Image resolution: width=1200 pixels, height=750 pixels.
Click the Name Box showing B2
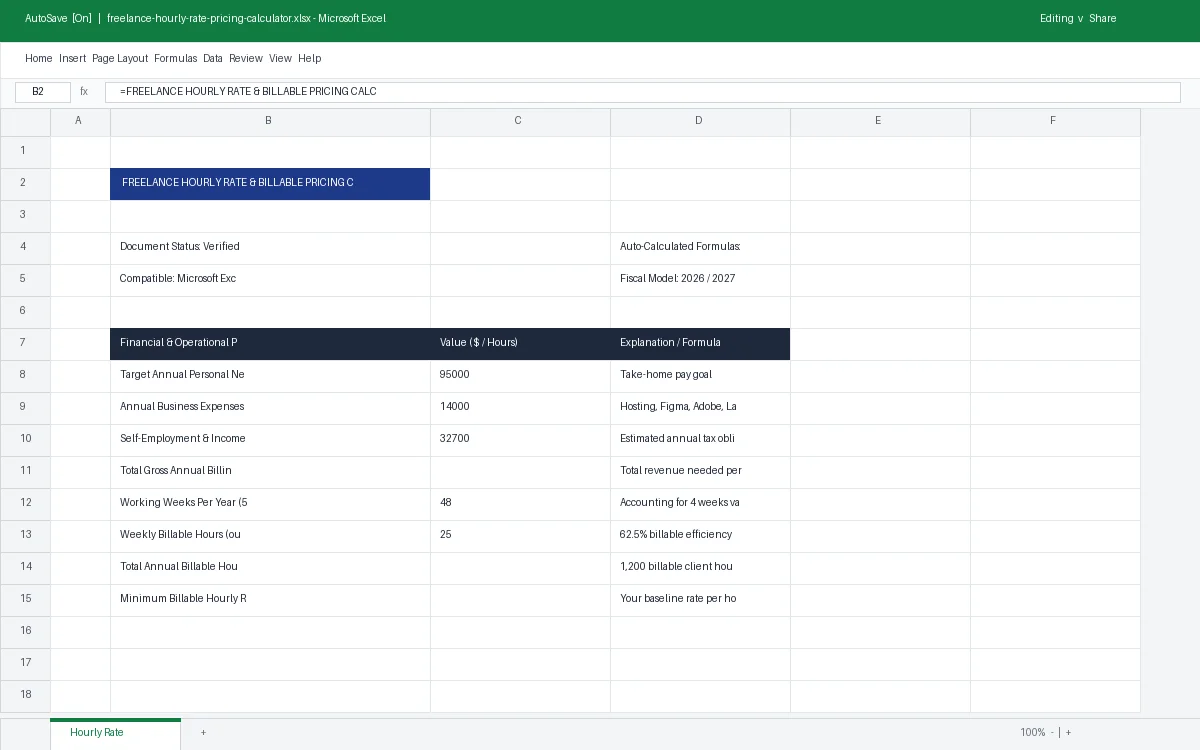pos(43,92)
